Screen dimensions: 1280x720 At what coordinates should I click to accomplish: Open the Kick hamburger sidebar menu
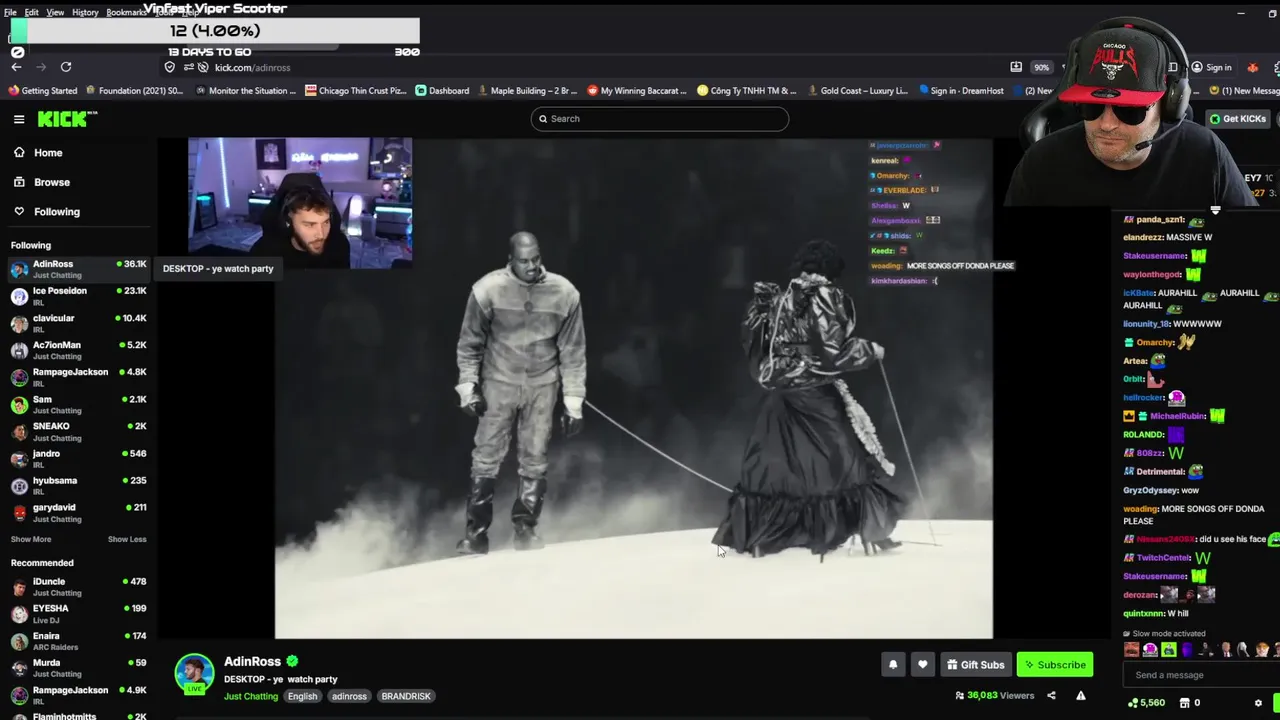click(x=19, y=119)
